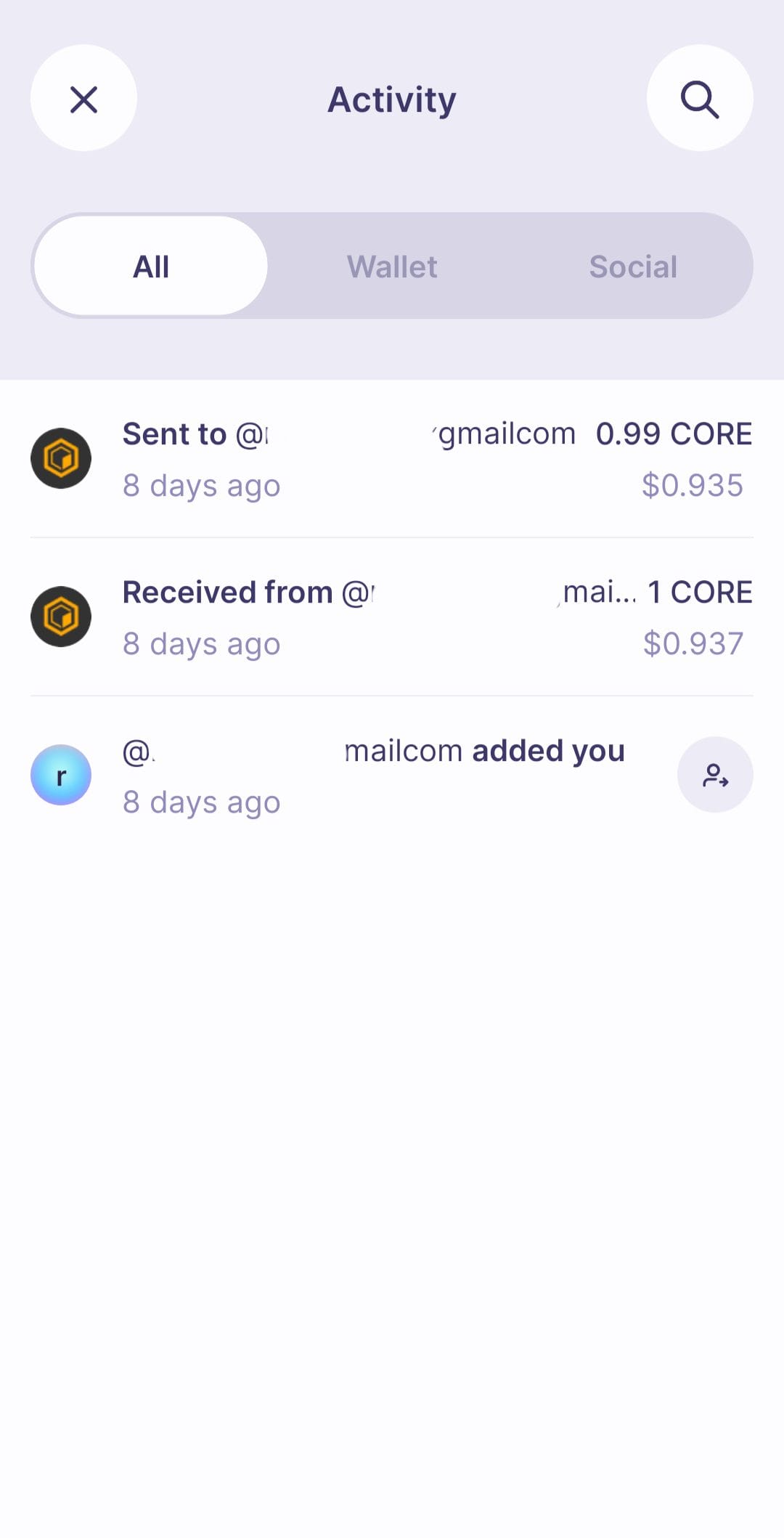The width and height of the screenshot is (784, 1538).
Task: Close the Activity screen with X icon
Action: tap(83, 98)
